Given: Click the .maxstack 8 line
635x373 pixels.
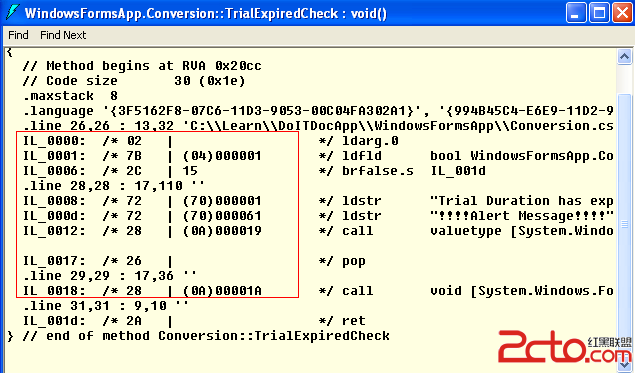Looking at the screenshot, I should pyautogui.click(x=70, y=96).
